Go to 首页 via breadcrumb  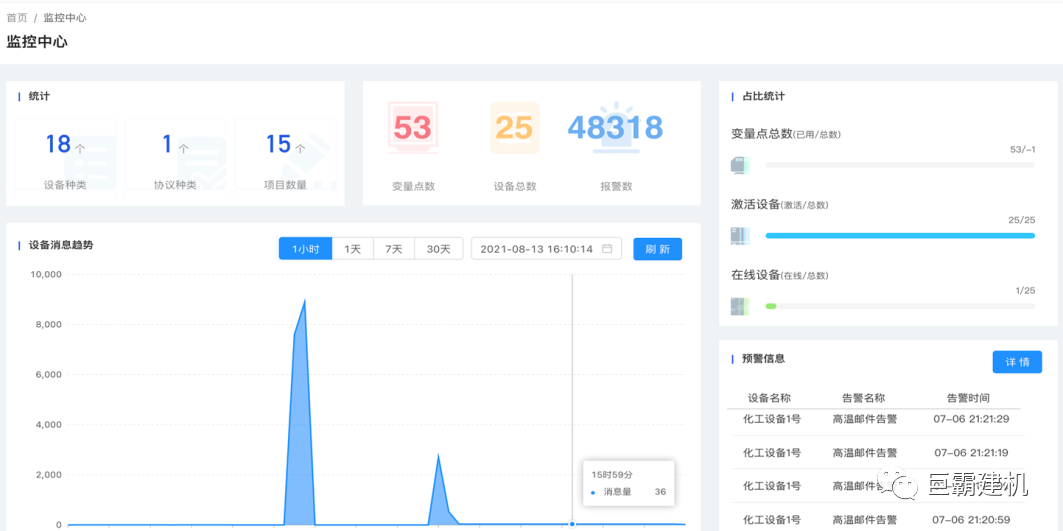pyautogui.click(x=17, y=18)
